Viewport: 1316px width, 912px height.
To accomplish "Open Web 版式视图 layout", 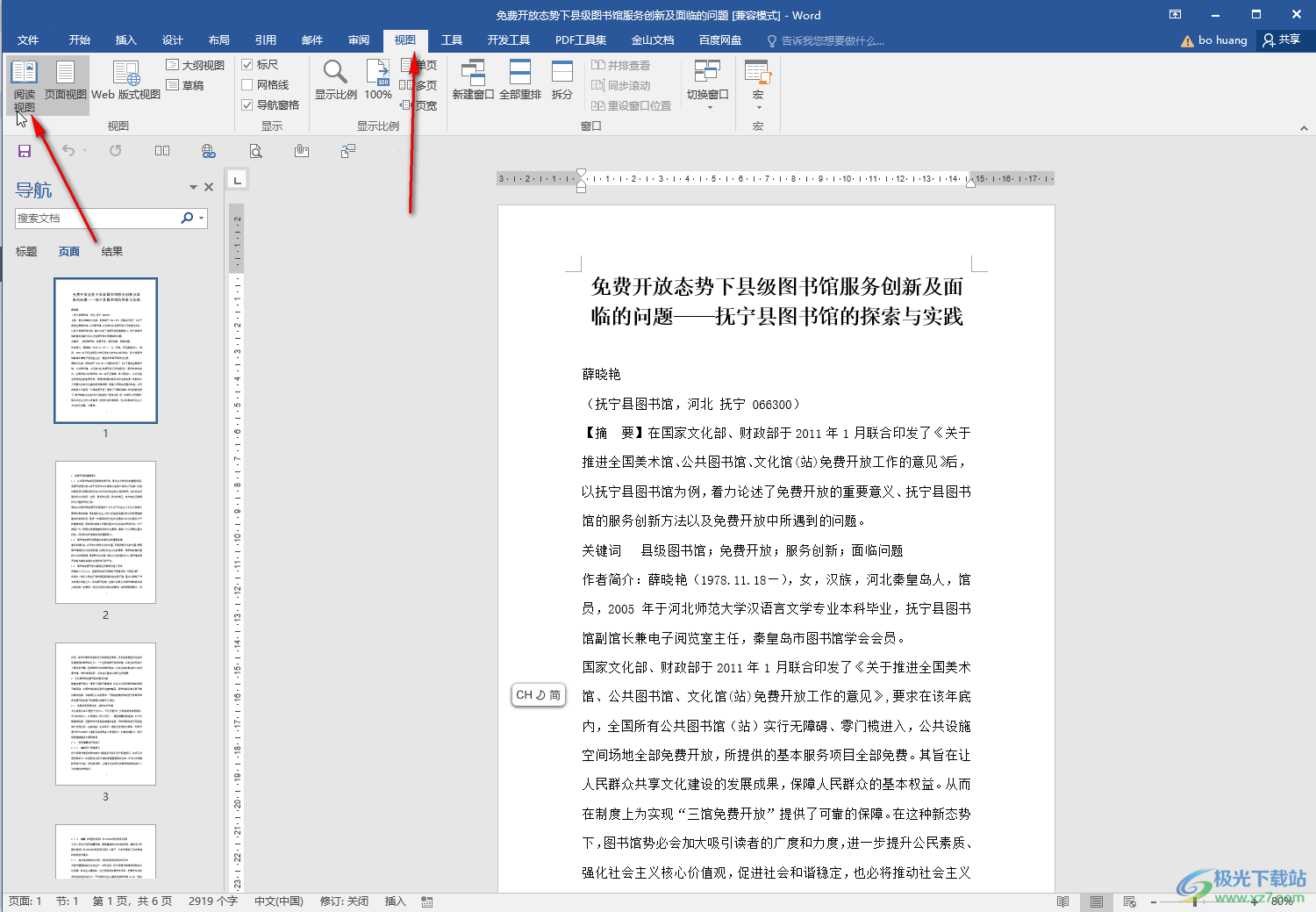I will pos(125,81).
